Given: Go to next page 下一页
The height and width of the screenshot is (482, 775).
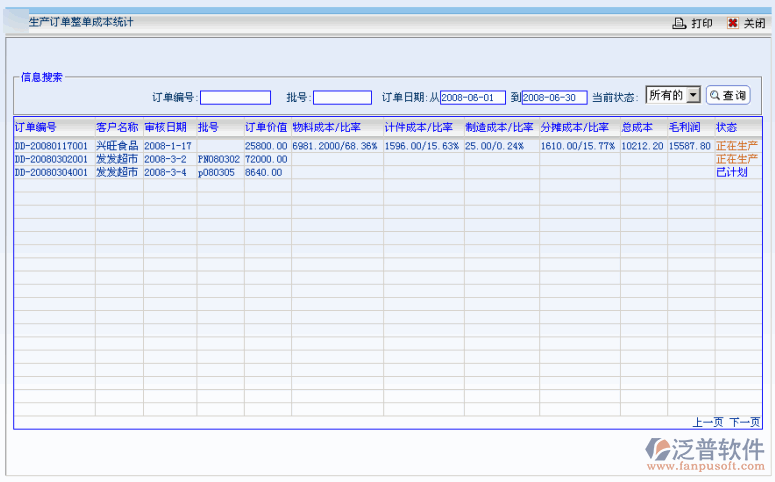Looking at the screenshot, I should tap(744, 422).
